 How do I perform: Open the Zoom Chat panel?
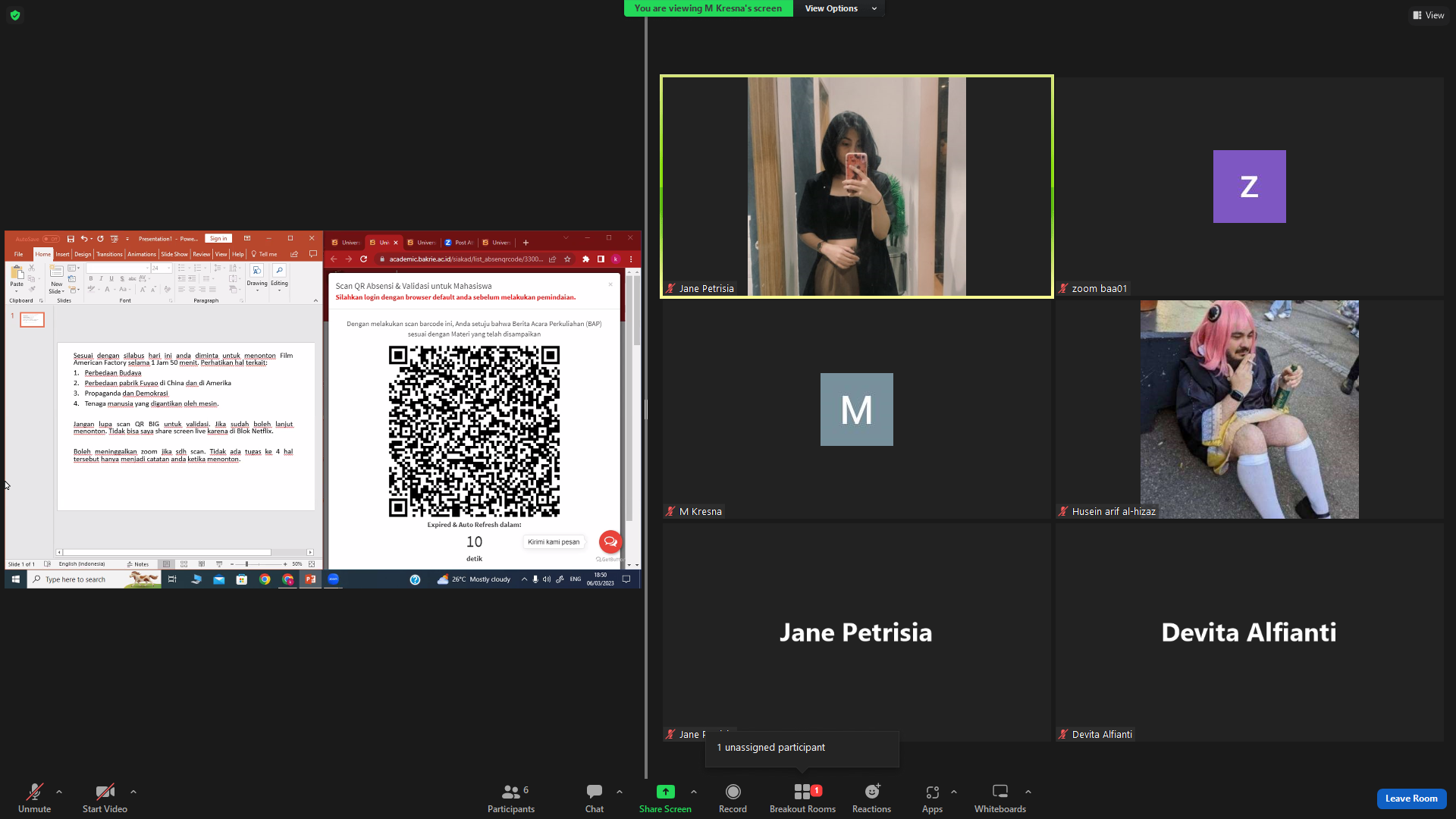click(x=595, y=799)
